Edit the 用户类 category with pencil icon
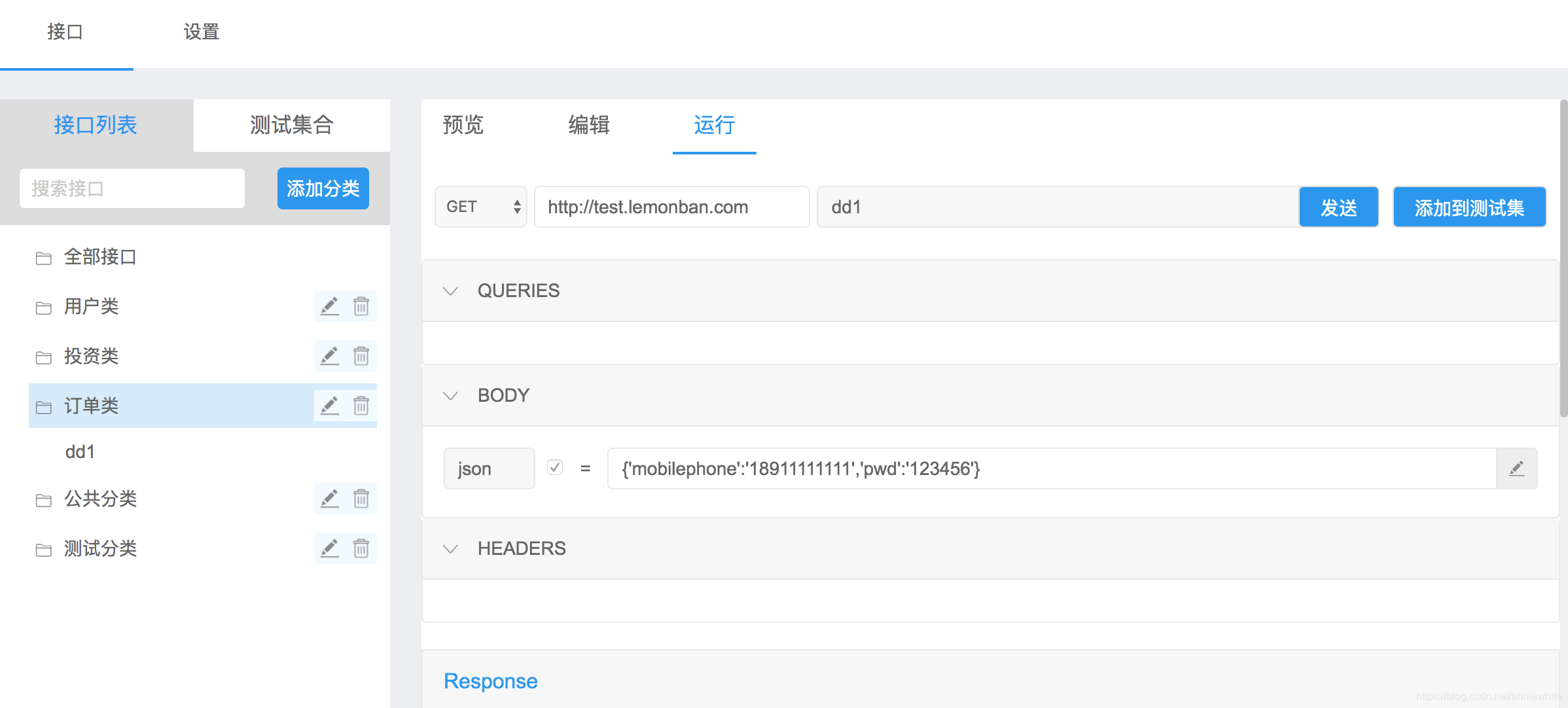The height and width of the screenshot is (708, 1568). [x=329, y=306]
